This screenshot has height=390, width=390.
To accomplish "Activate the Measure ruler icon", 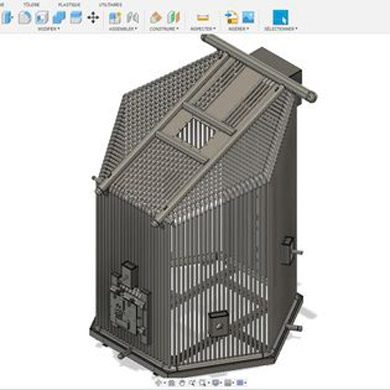I will [203, 17].
